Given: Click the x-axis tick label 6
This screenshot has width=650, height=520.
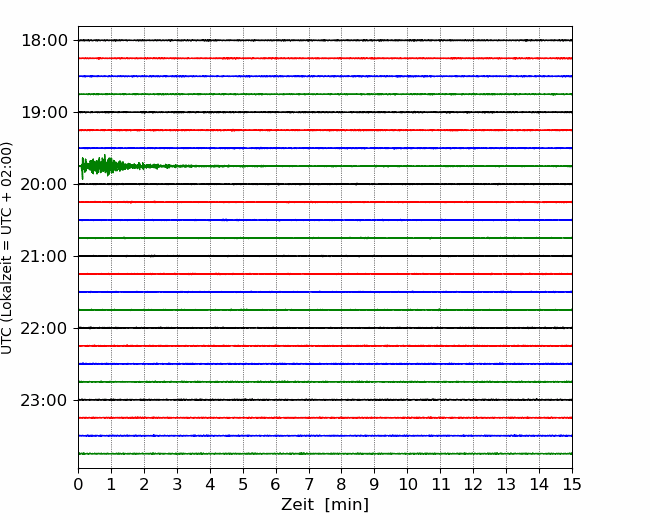Looking at the screenshot, I should [276, 484].
